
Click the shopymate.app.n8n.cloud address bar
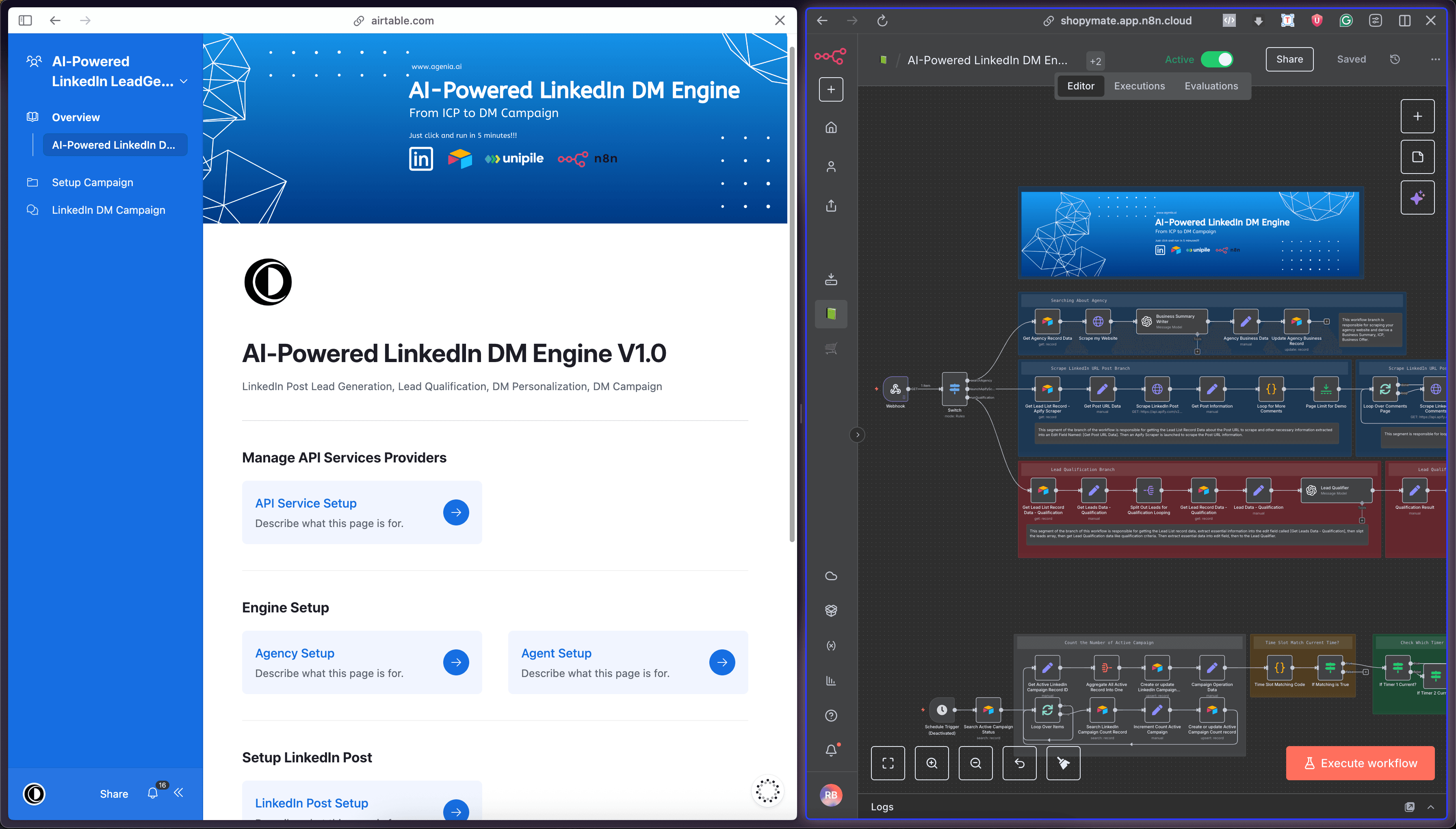(x=1117, y=20)
